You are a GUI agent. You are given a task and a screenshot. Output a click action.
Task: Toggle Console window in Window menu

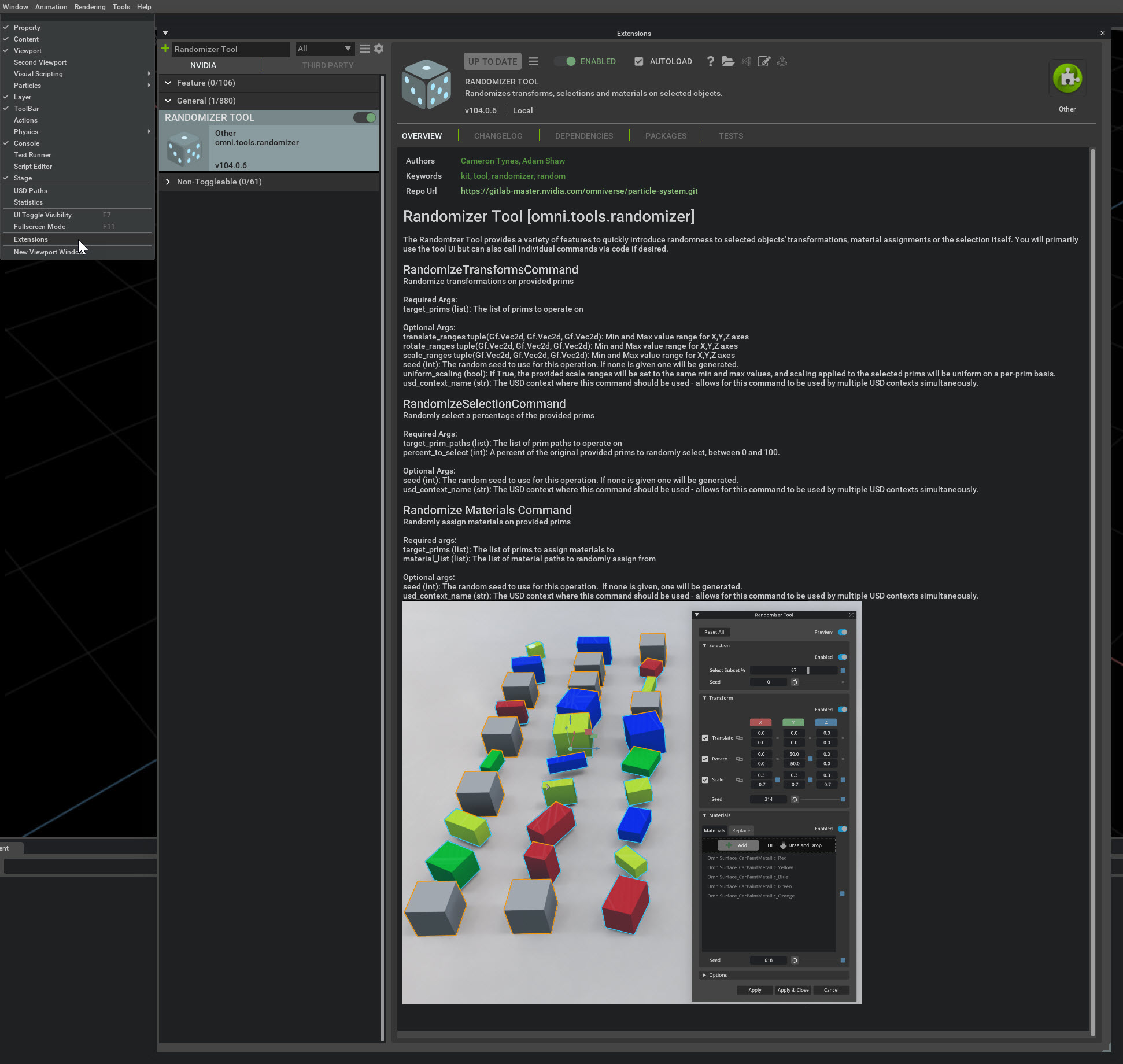tap(77, 143)
